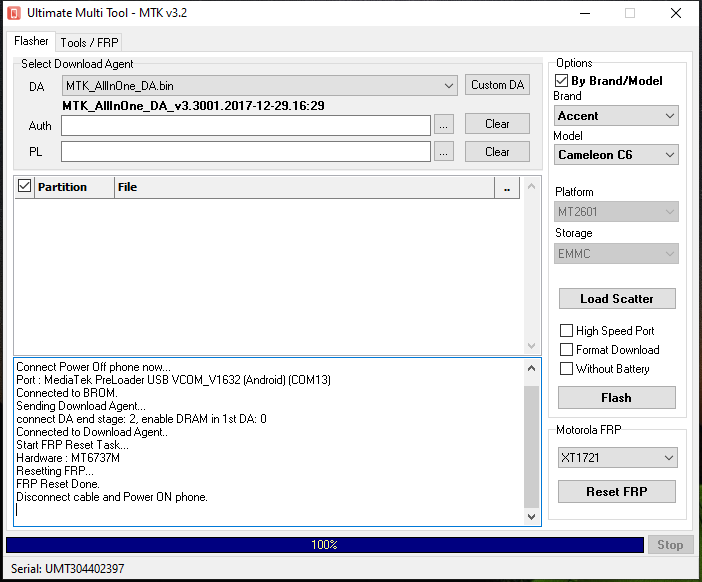Click the 'FRP Reset Done.' log line
This screenshot has height=582, width=702.
point(58,484)
